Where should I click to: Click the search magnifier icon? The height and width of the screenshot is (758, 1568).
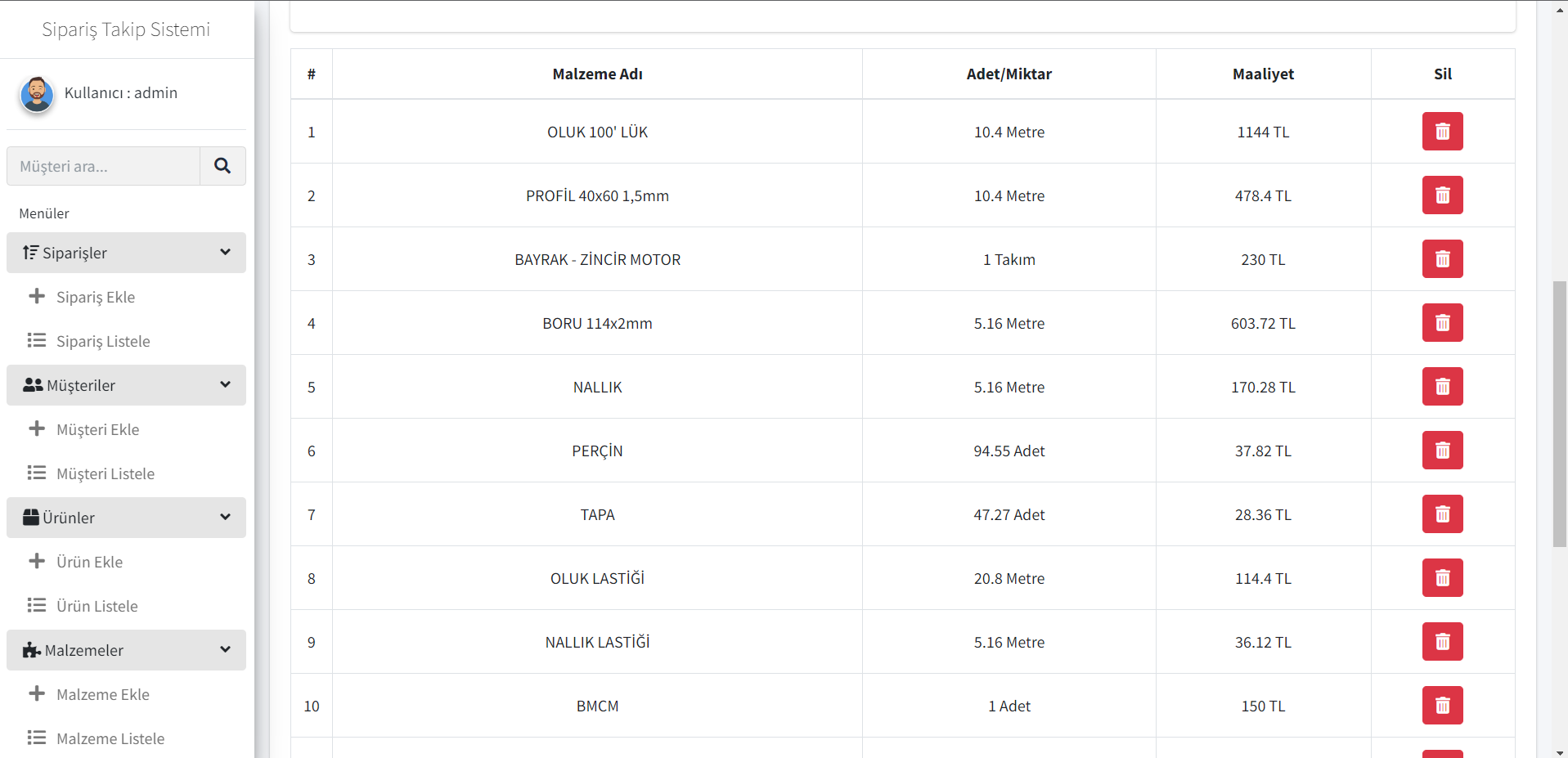(222, 166)
